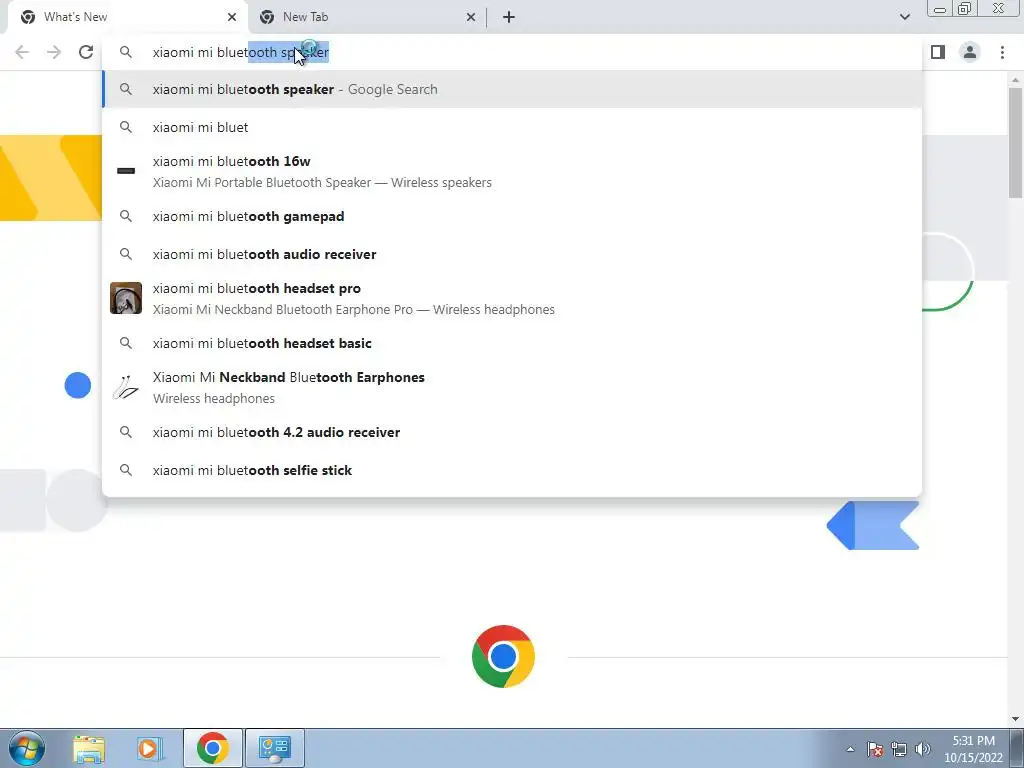This screenshot has width=1024, height=768.
Task: Open Chrome's three-dot menu
Action: 1002,52
